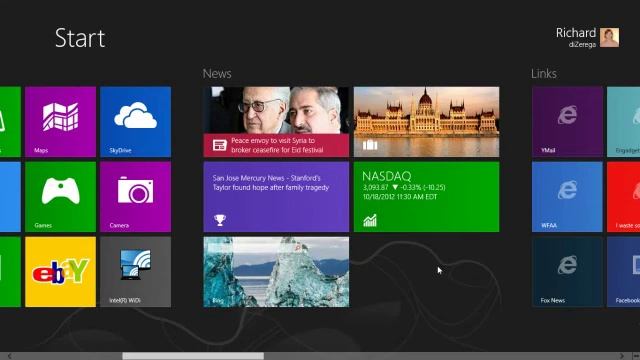Click the horizontal scrollbar thumb
This screenshot has height=360, width=640.
pos(193,356)
